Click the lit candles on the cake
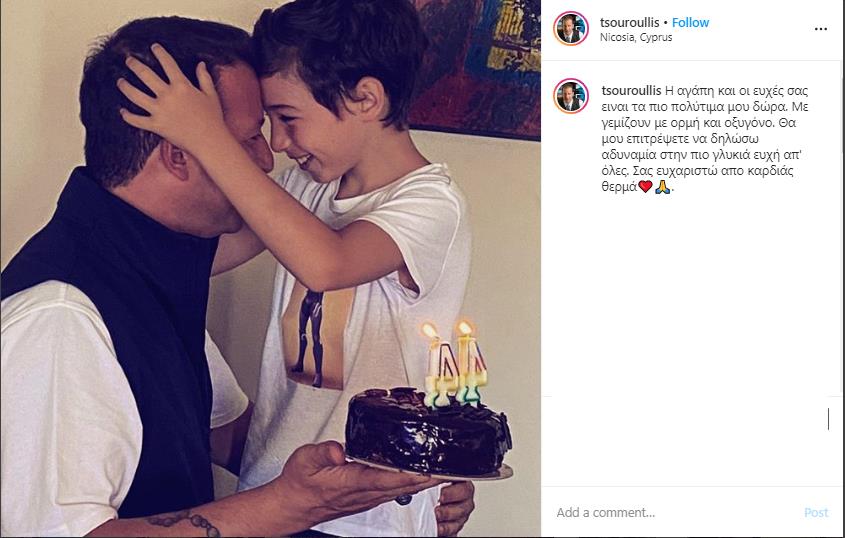 (455, 364)
